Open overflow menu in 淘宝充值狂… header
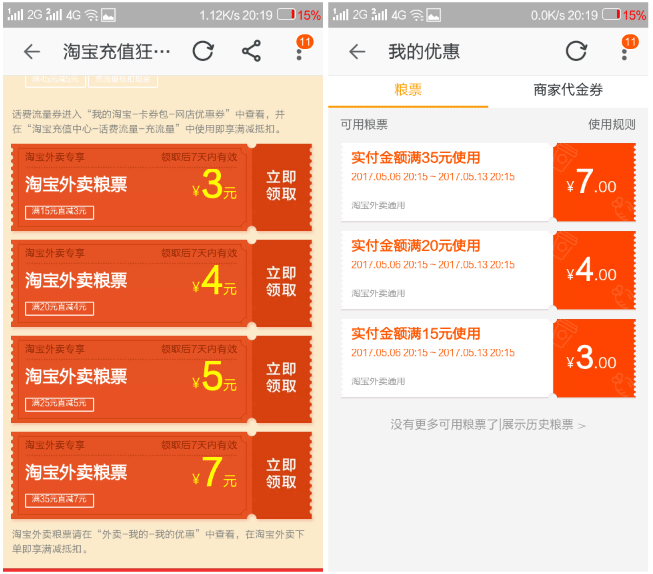 299,54
